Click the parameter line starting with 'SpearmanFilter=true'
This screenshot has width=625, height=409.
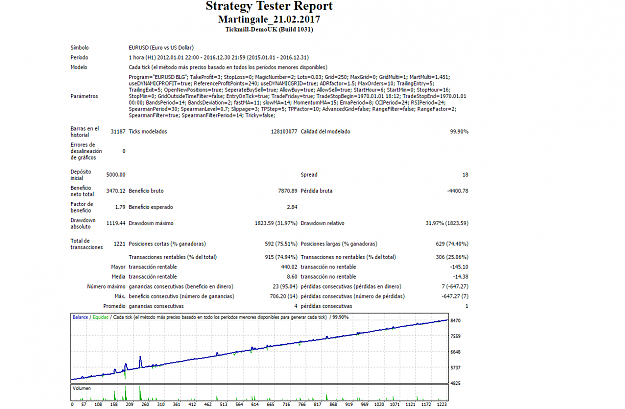coord(202,115)
